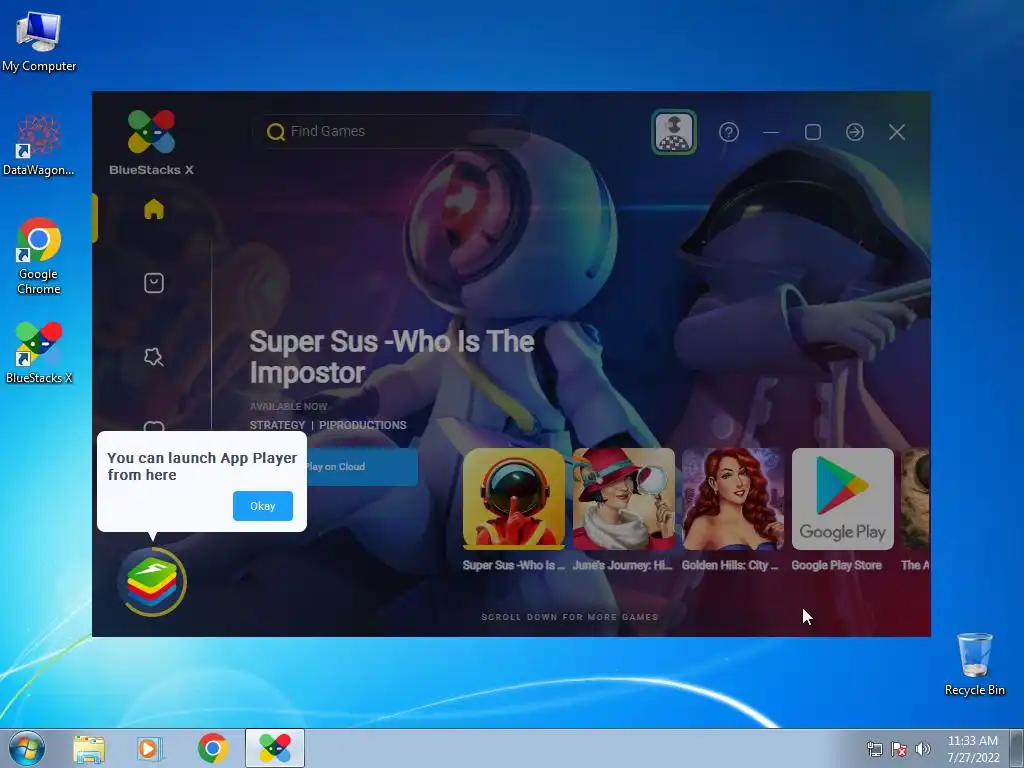Maximize the BlueStacks X window

[x=813, y=133]
